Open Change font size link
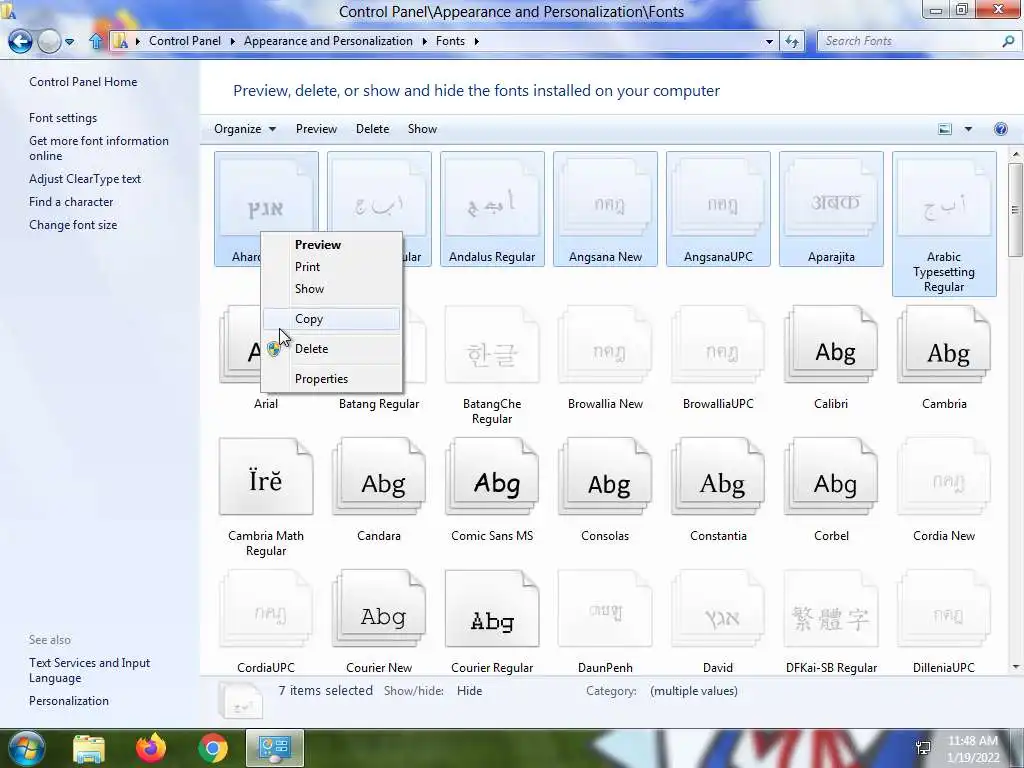 pos(73,225)
